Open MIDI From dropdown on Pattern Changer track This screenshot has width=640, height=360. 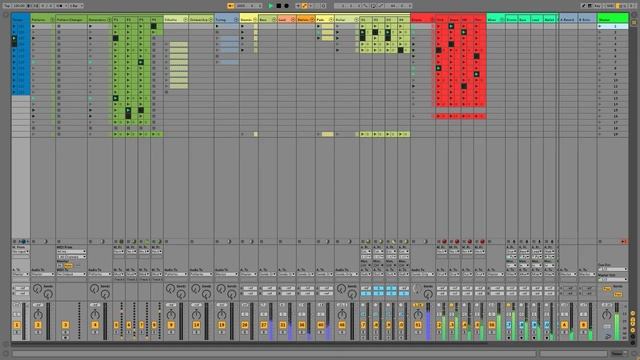[x=71, y=252]
